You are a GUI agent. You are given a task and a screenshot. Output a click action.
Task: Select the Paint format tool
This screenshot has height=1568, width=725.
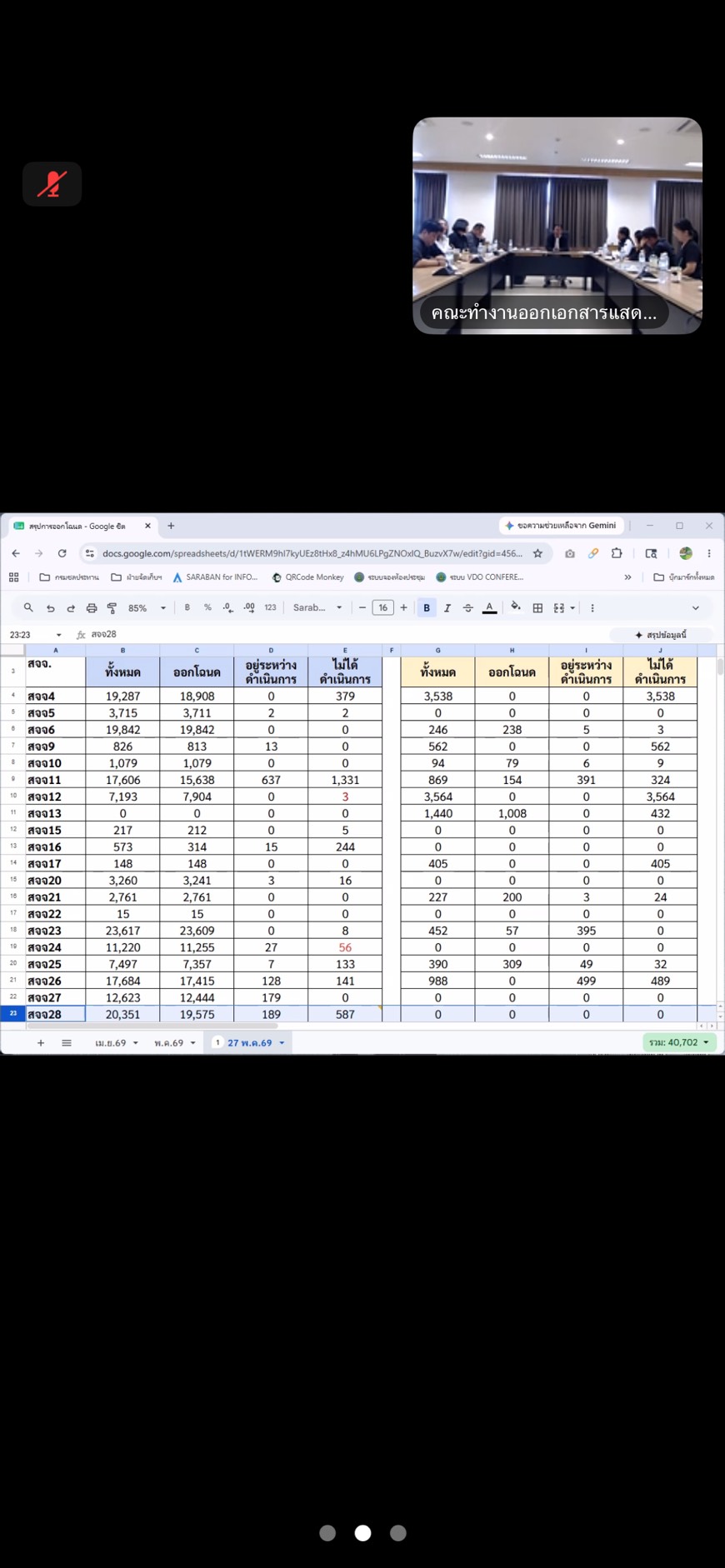click(112, 608)
